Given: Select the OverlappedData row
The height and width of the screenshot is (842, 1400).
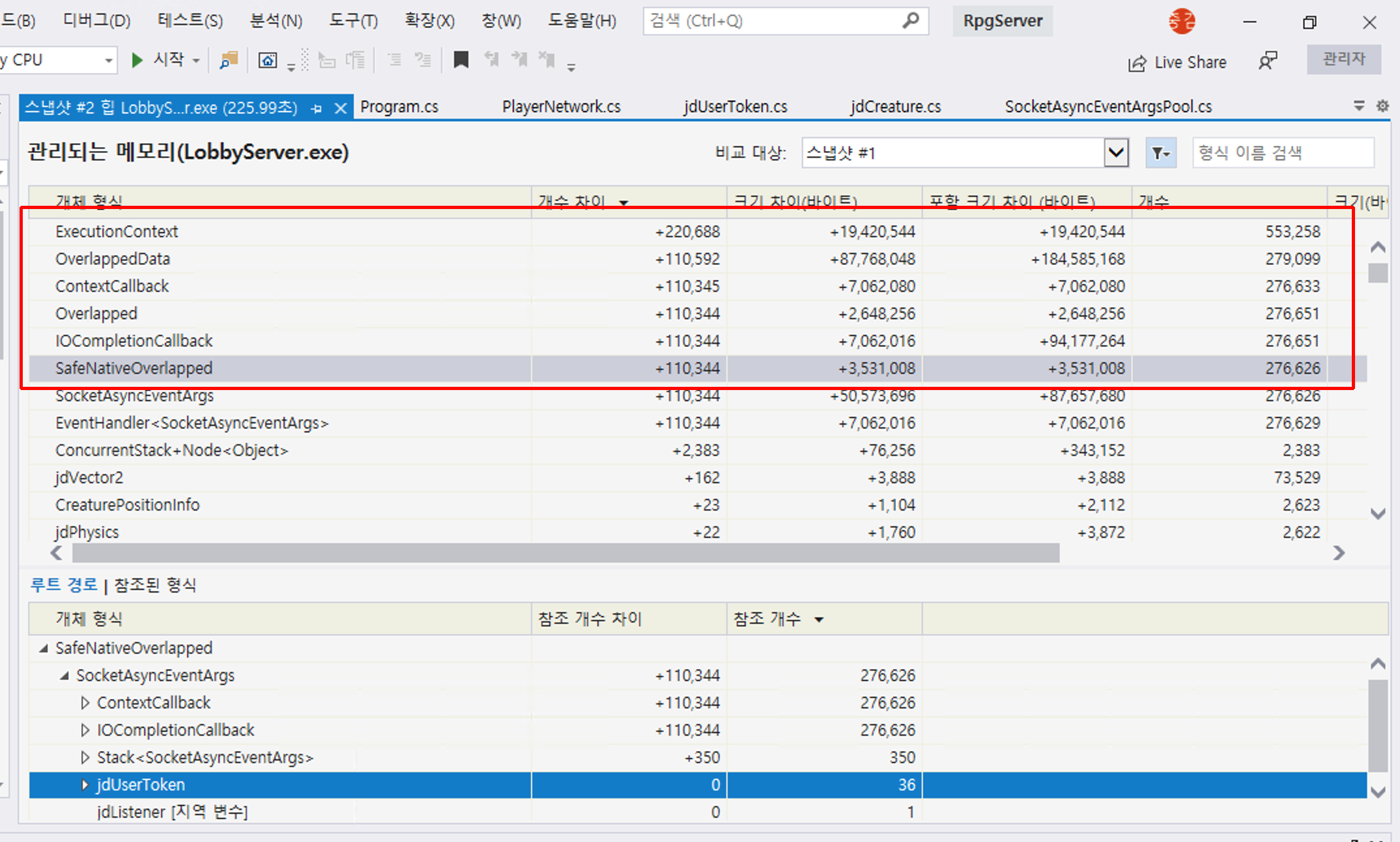Looking at the screenshot, I should [x=697, y=259].
